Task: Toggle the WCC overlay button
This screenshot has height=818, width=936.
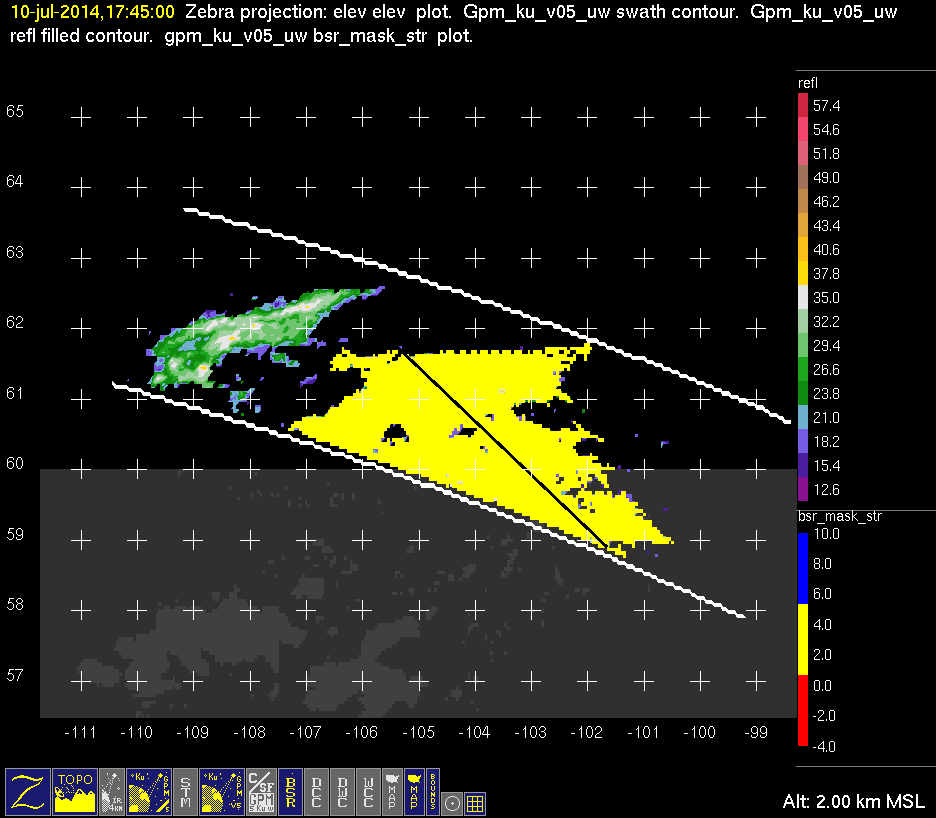Action: (x=368, y=791)
